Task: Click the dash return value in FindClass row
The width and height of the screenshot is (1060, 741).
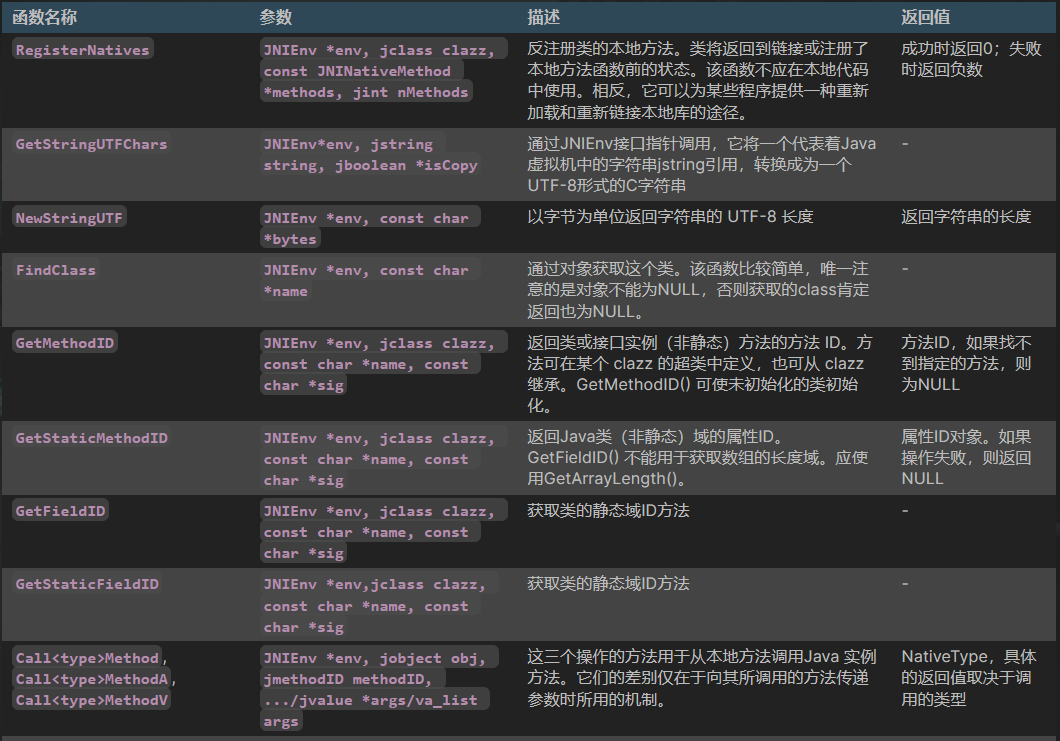Action: (x=905, y=269)
